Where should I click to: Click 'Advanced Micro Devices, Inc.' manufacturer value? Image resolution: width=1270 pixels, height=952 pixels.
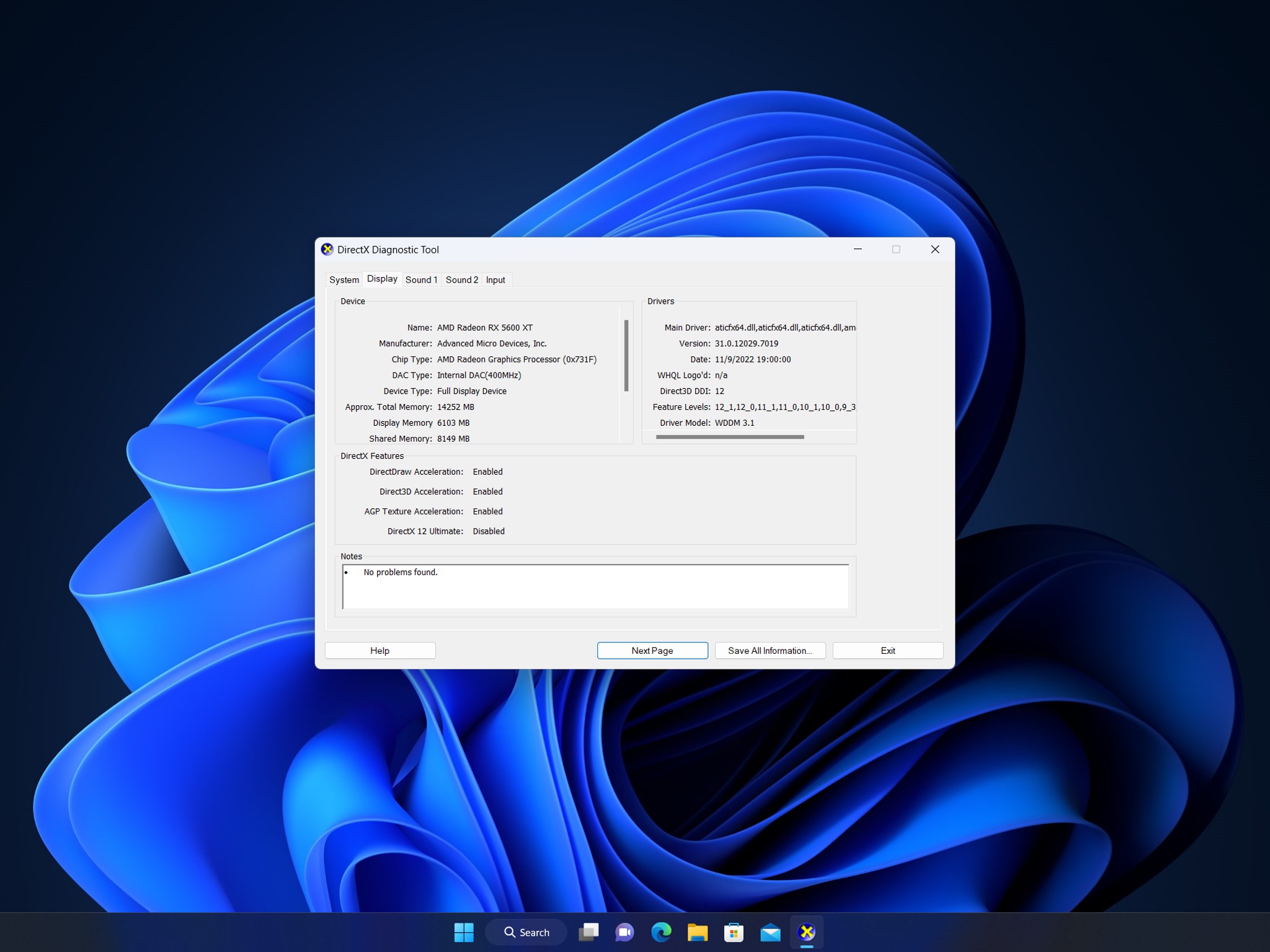click(492, 343)
